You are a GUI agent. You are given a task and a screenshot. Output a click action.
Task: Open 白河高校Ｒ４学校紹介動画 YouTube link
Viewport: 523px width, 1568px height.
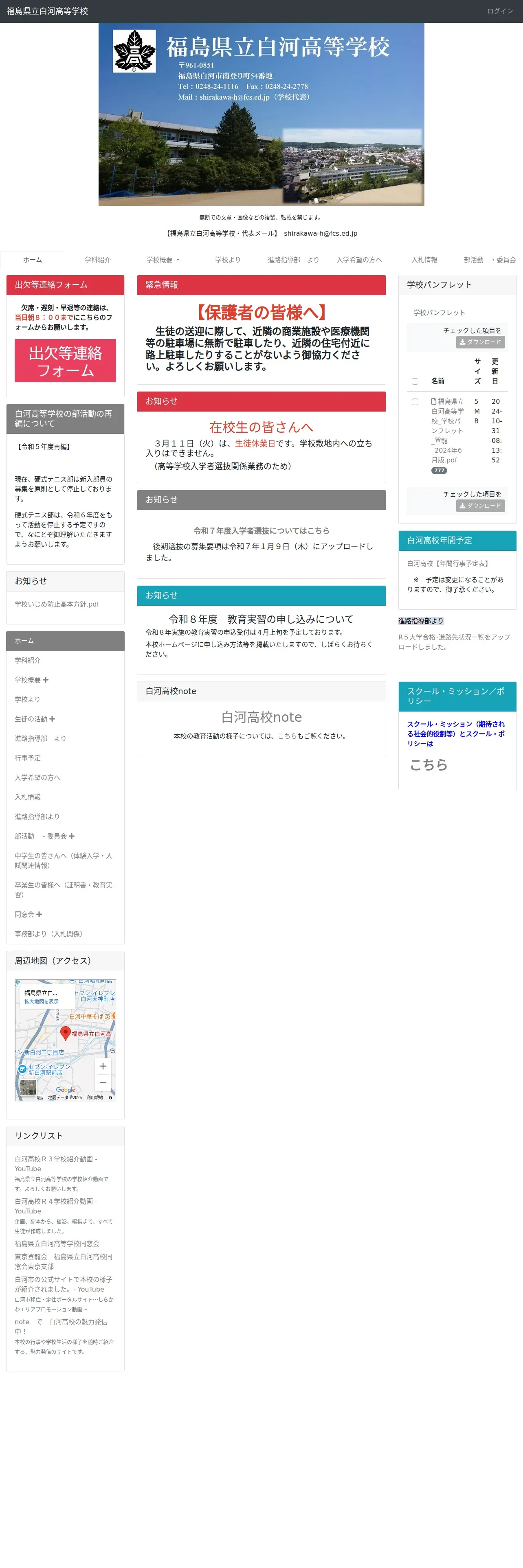click(56, 1206)
